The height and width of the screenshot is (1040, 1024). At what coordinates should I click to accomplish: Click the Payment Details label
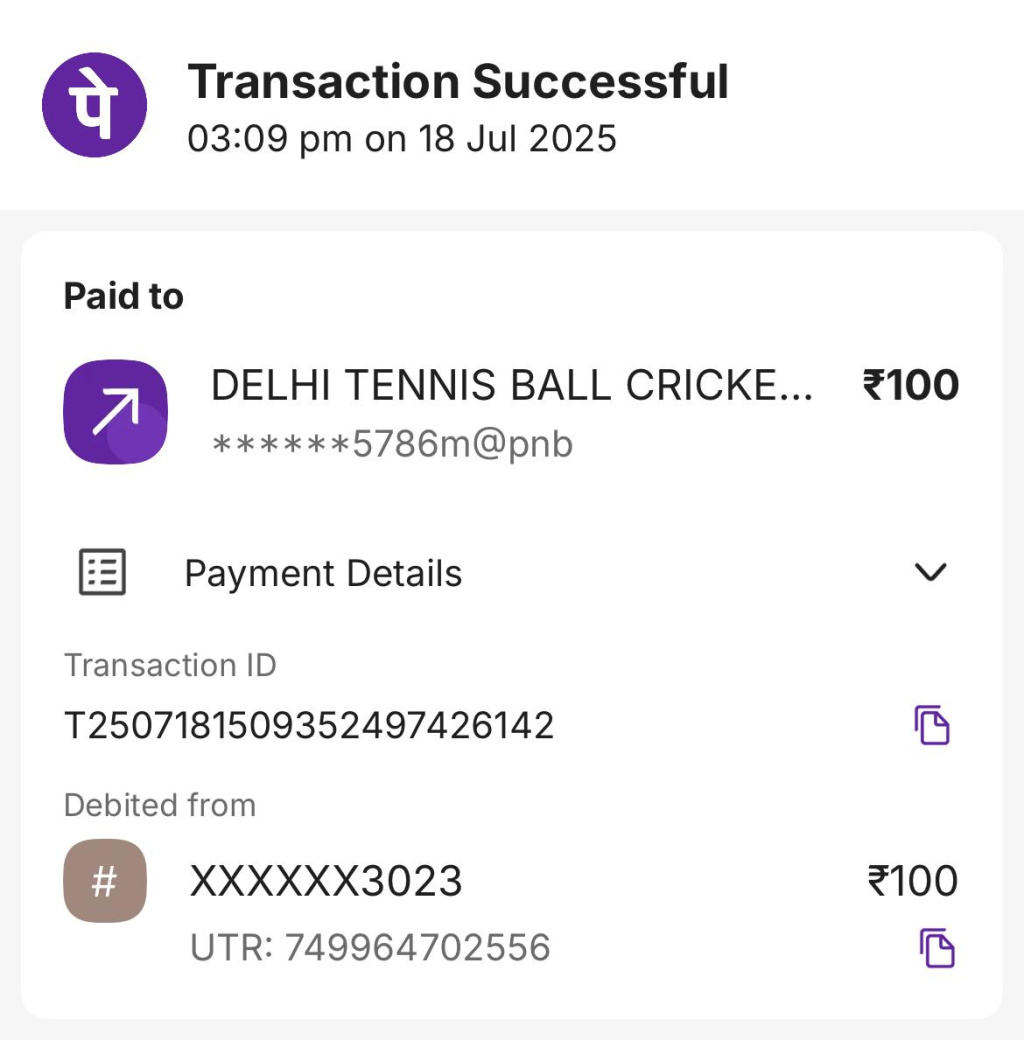coord(323,574)
